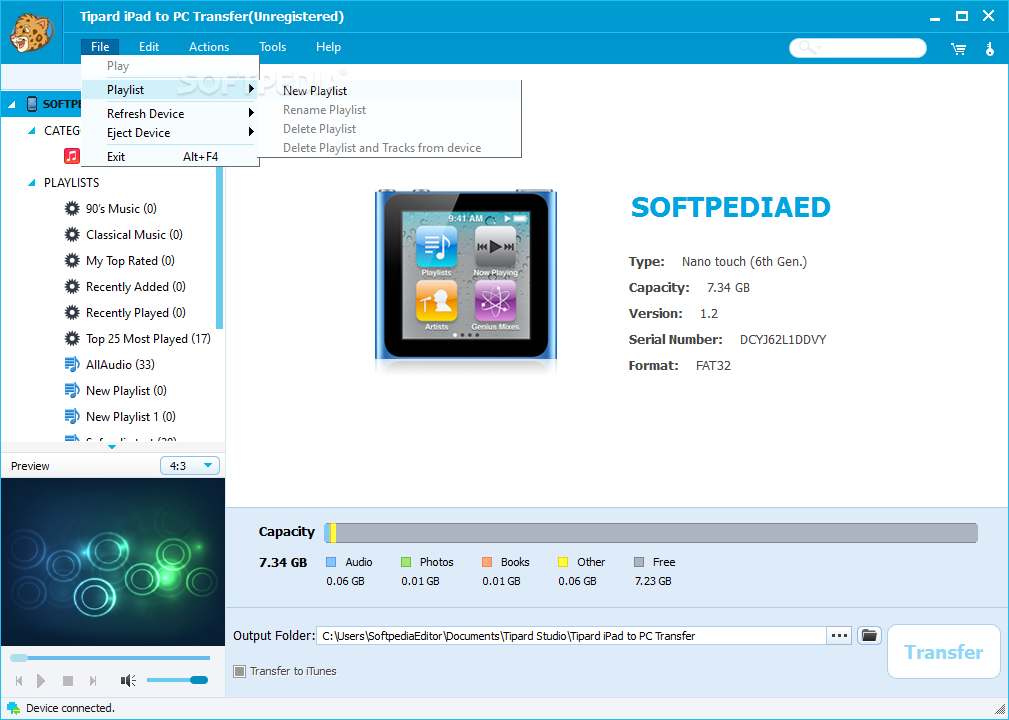Browse output folder with ellipsis button

[x=839, y=636]
